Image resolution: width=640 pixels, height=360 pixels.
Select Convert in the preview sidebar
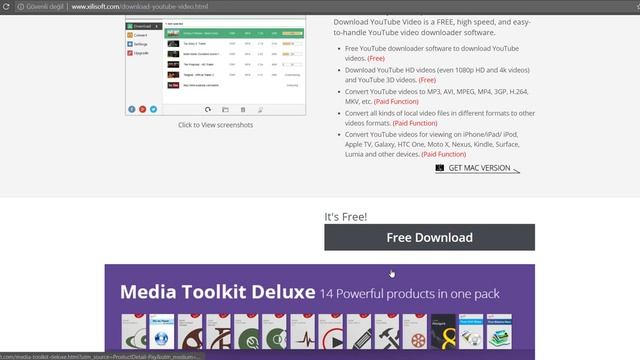pyautogui.click(x=137, y=35)
